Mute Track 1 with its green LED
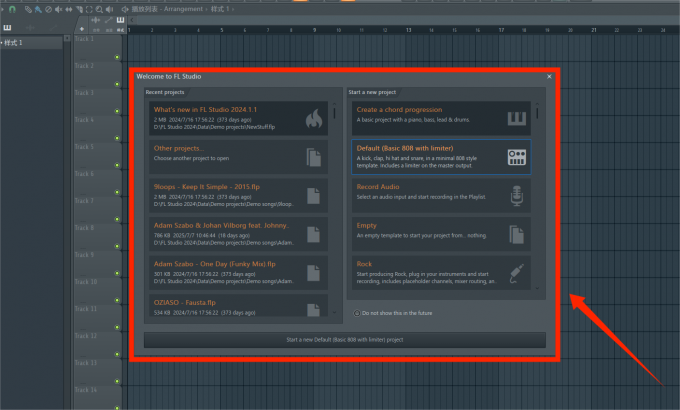This screenshot has height=410, width=680. tap(117, 57)
